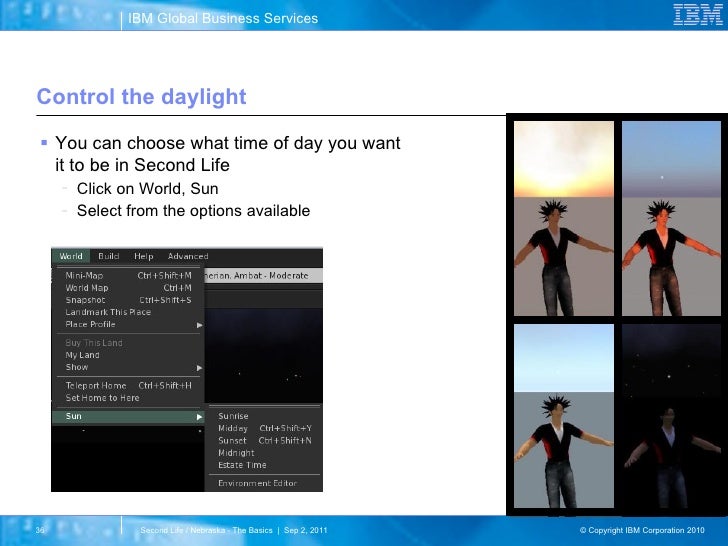The width and height of the screenshot is (728, 546).
Task: Choose Set Home to Here
Action: coord(128,398)
